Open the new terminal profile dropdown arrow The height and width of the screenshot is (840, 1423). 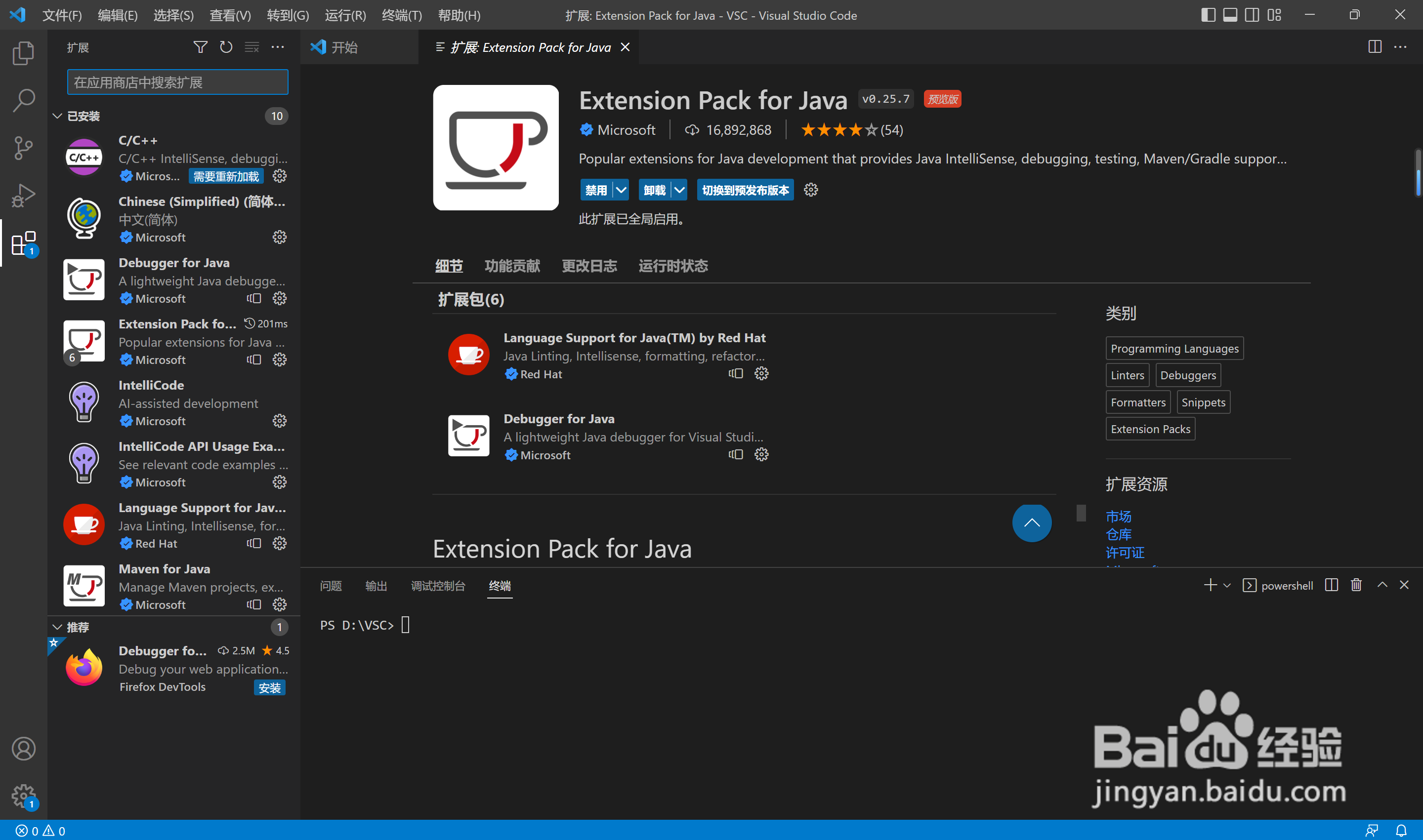tap(1227, 585)
